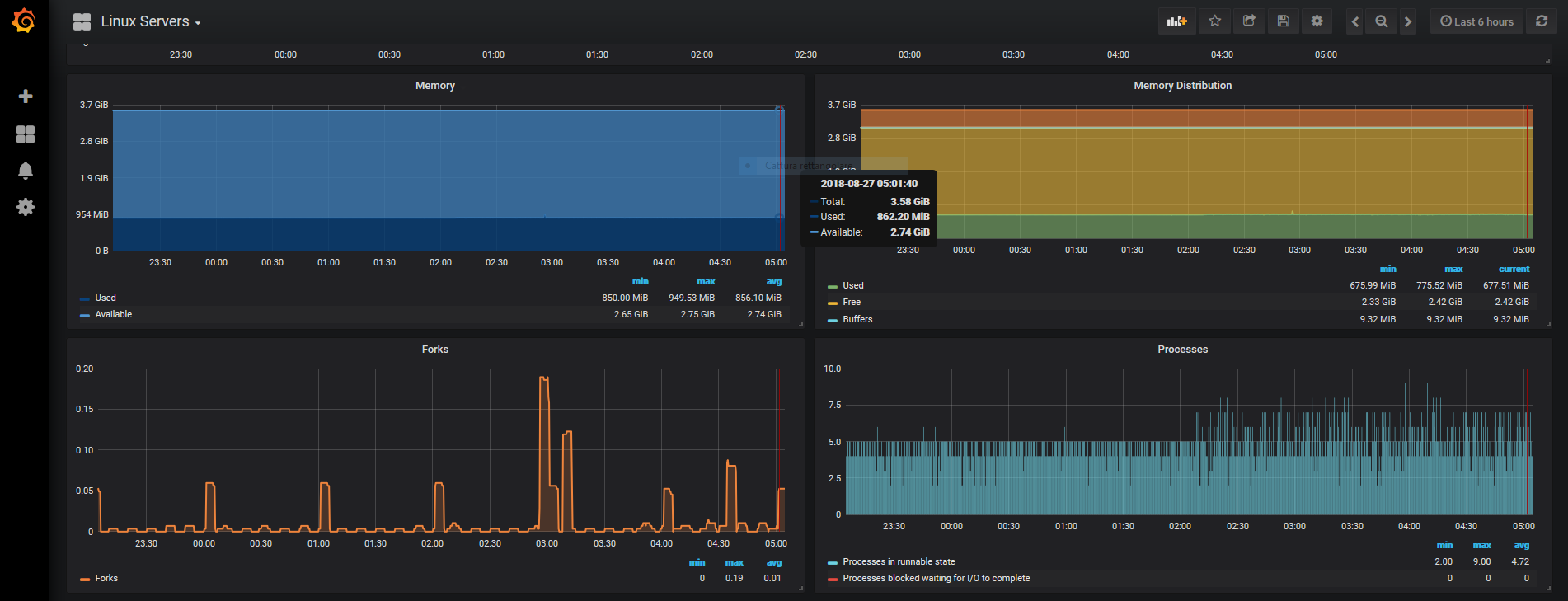The image size is (1568, 601).
Task: Click the Available legend color swatch
Action: point(85,315)
